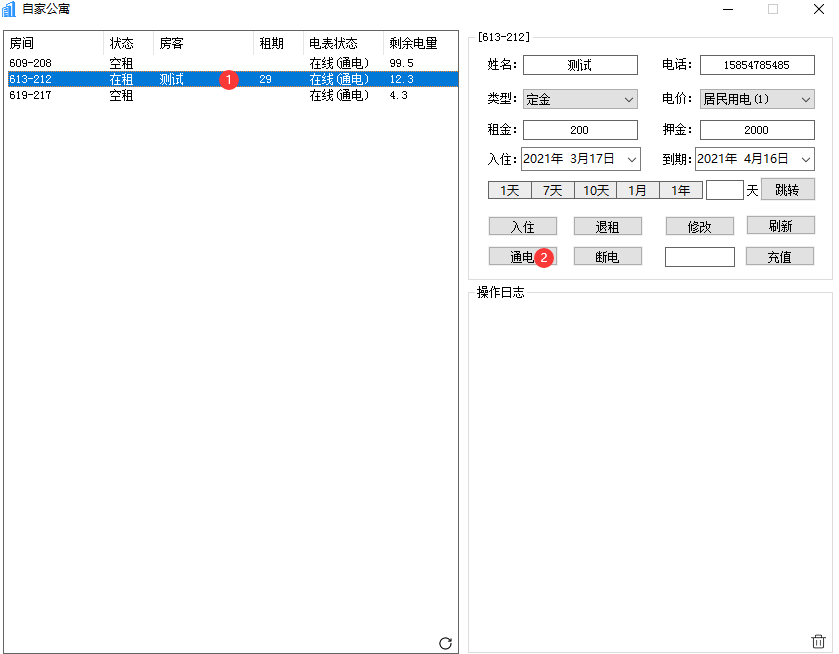Select the 1月 duration button
Viewport: 839px width, 654px height.
pyautogui.click(x=638, y=190)
